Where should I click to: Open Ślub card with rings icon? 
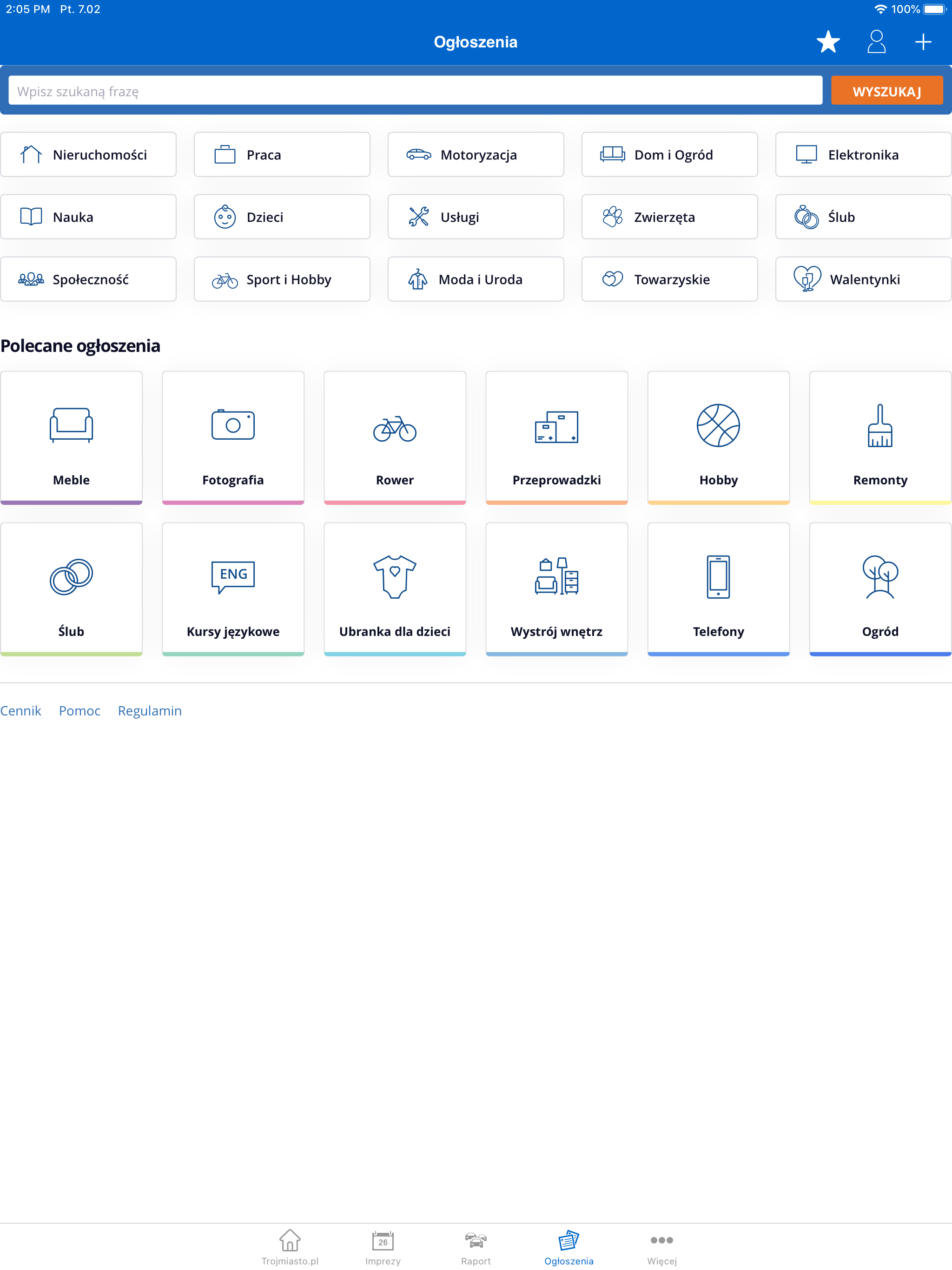pos(71,589)
